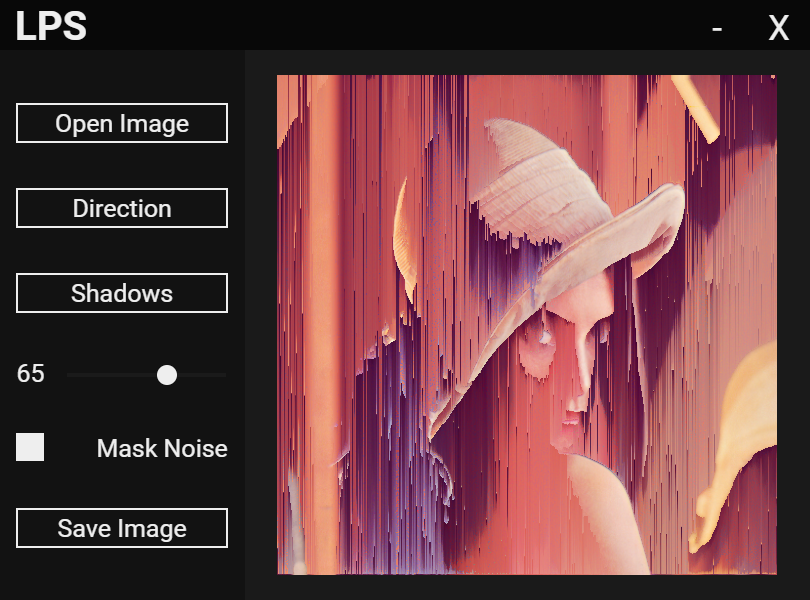Change the pixel sorting Direction
This screenshot has height=600, width=810.
click(x=122, y=208)
